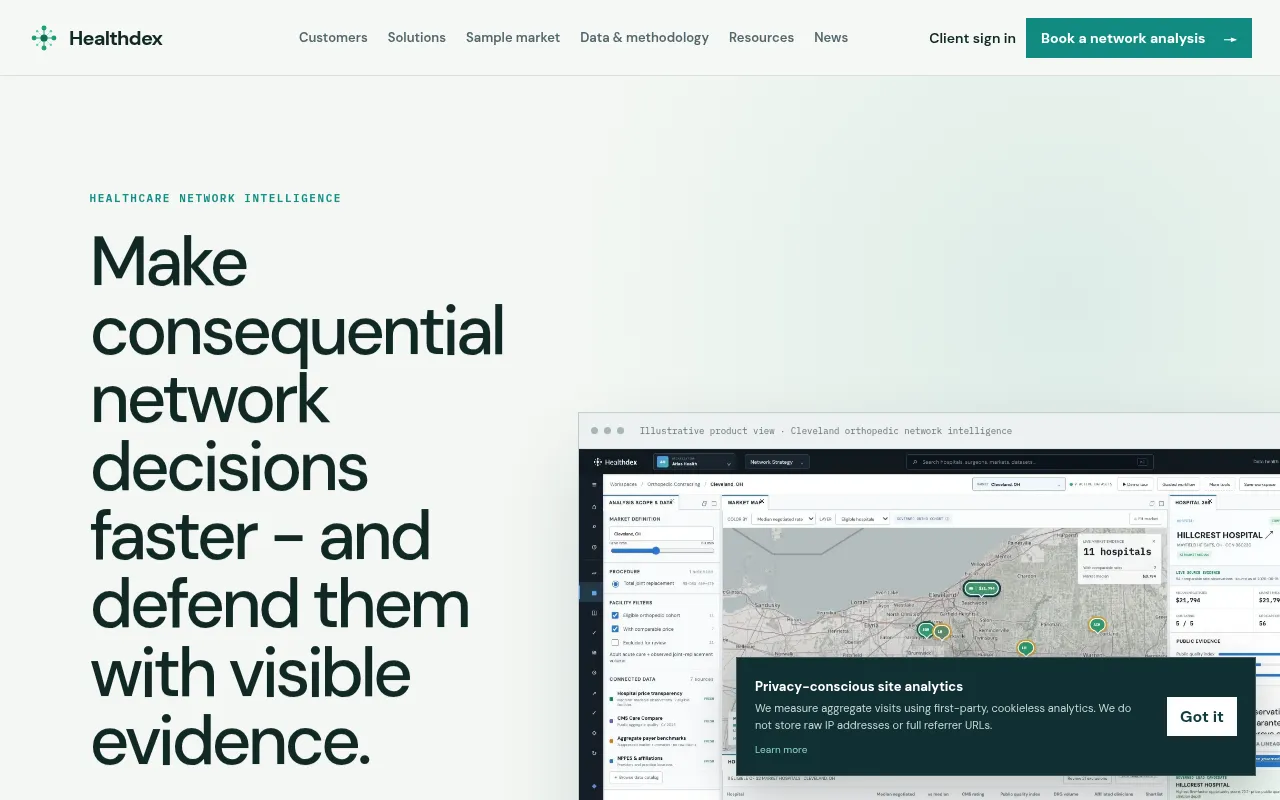Uncheck the With comparable price filter
Image resolution: width=1280 pixels, height=800 pixels.
615,629
